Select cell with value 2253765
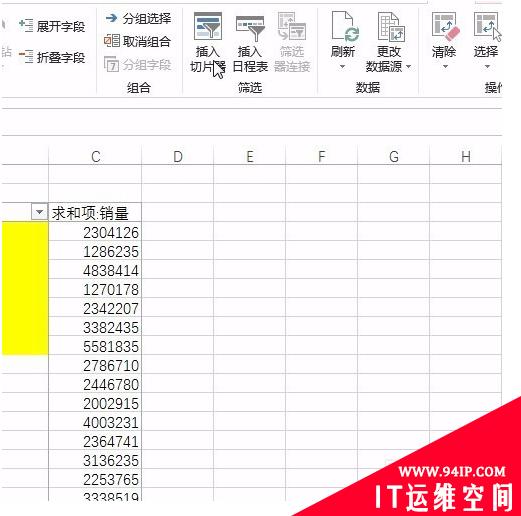This screenshot has width=521, height=516. coord(95,479)
